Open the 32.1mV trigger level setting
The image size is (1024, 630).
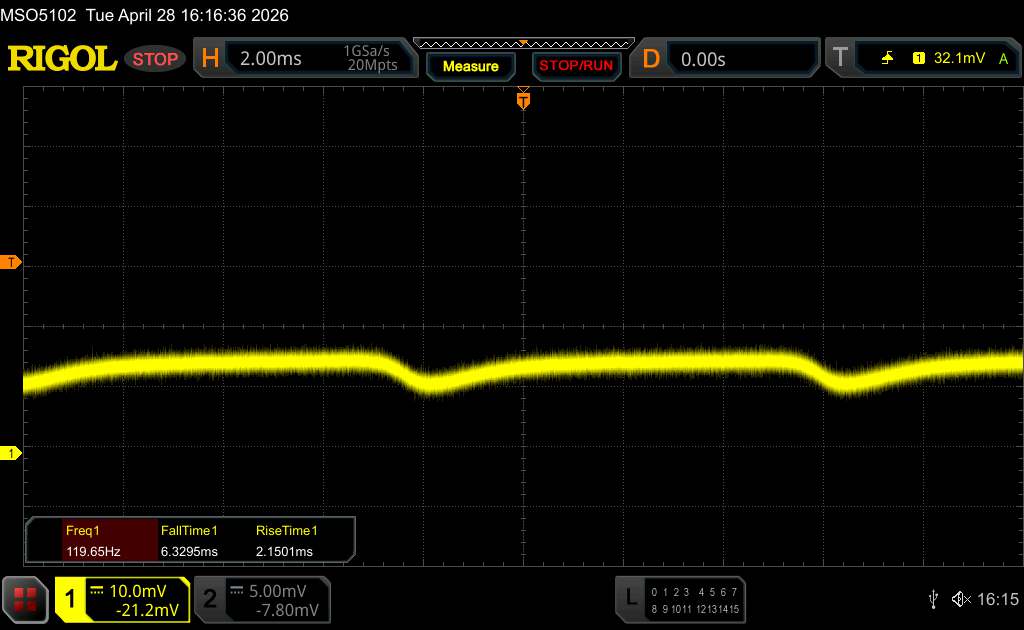tap(959, 58)
